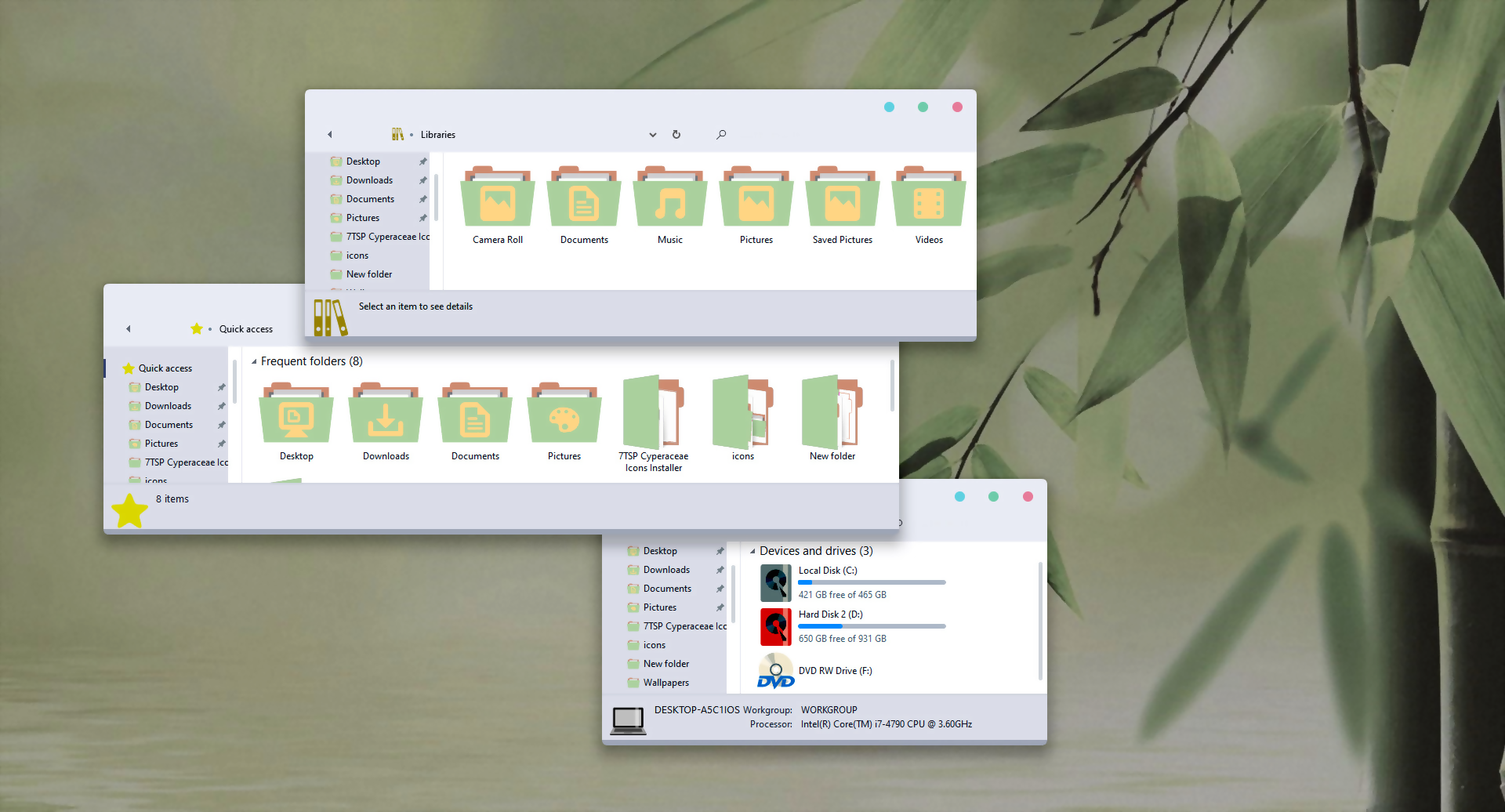Unpin Downloads in the Libraries sidebar
This screenshot has width=1505, height=812.
(x=422, y=179)
